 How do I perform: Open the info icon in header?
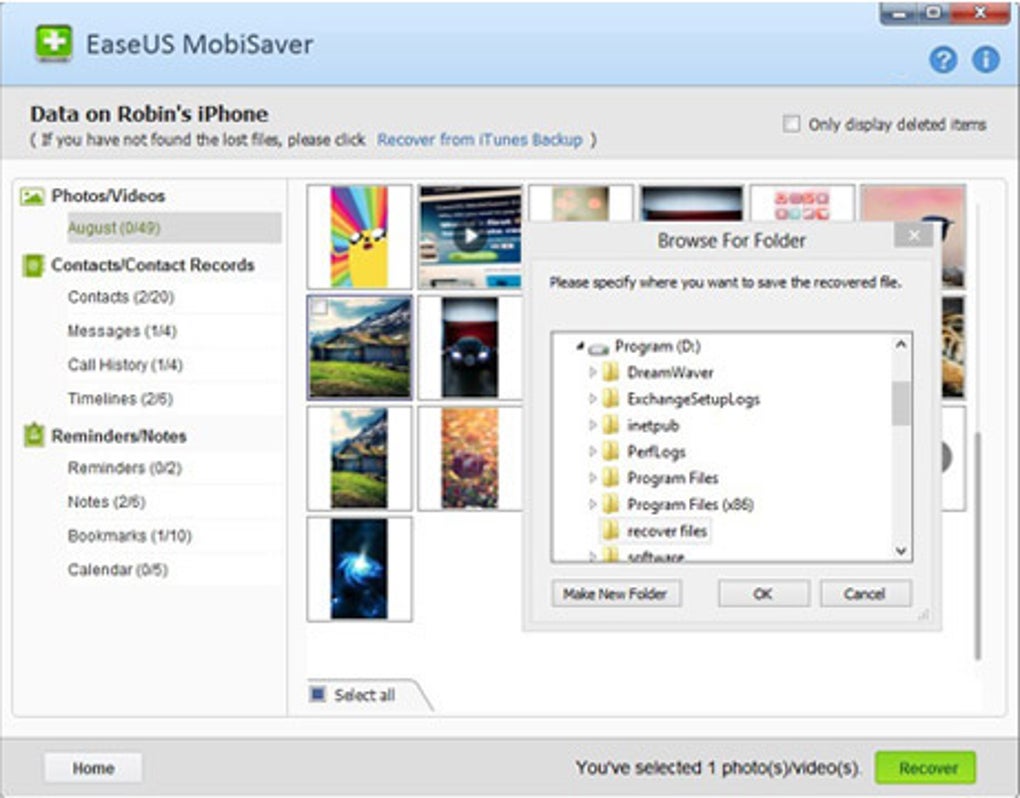point(986,60)
